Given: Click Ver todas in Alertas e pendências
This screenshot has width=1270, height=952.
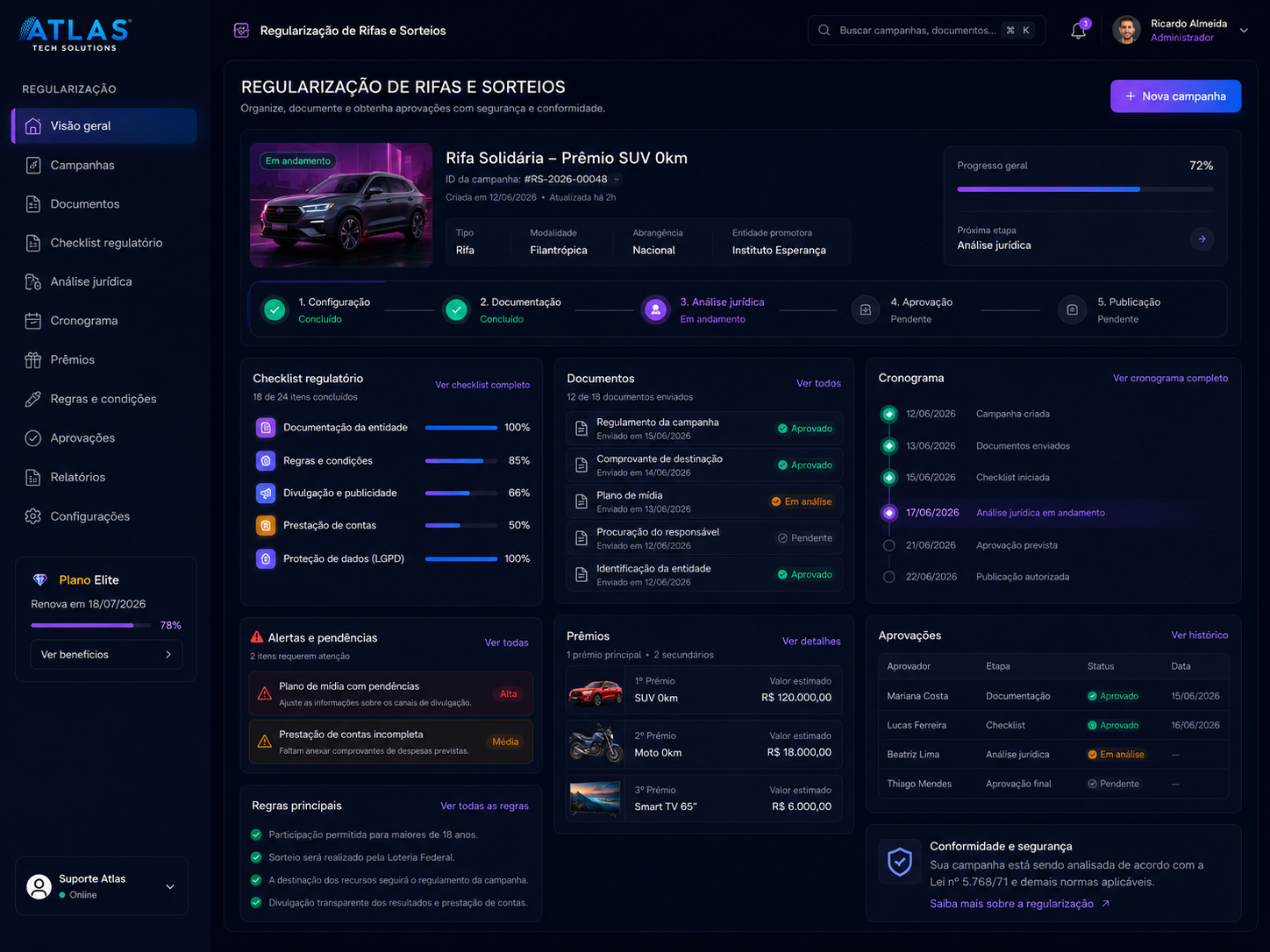Looking at the screenshot, I should tap(507, 643).
